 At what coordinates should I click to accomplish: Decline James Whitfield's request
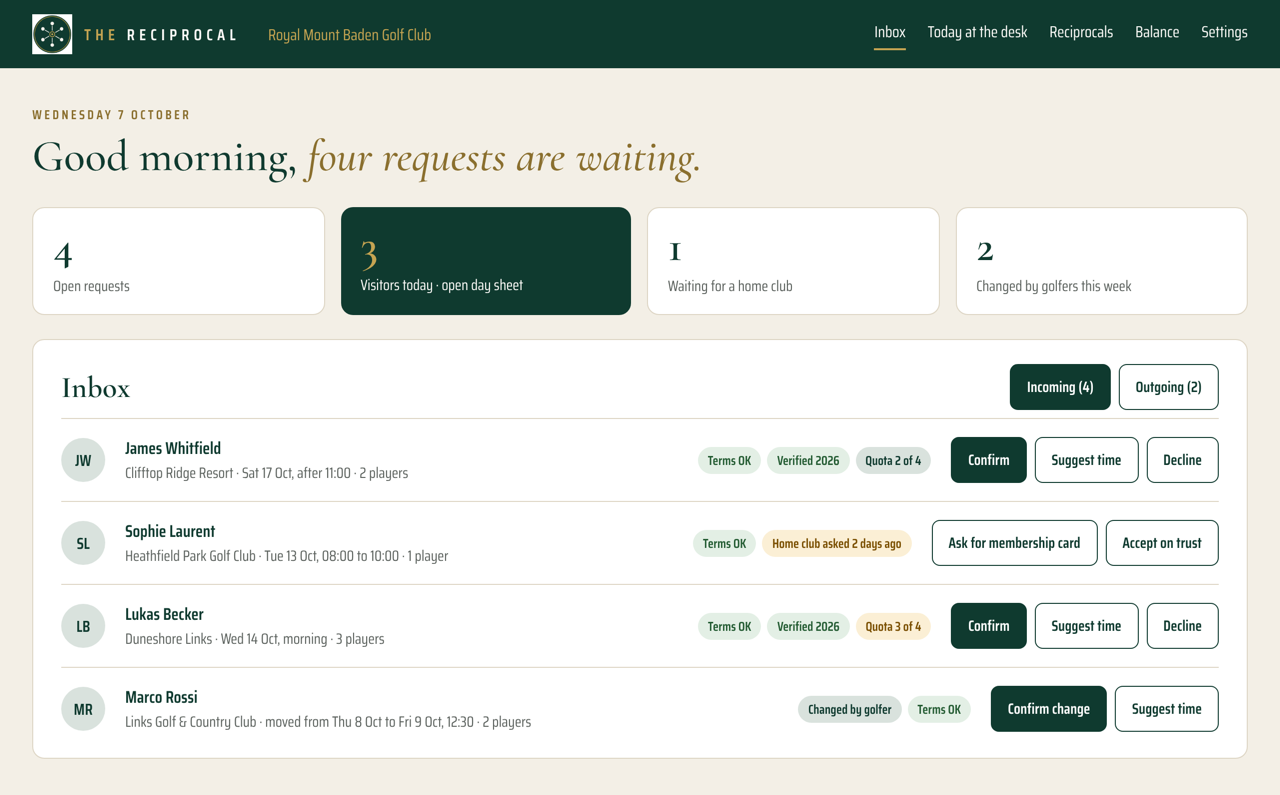click(x=1183, y=460)
